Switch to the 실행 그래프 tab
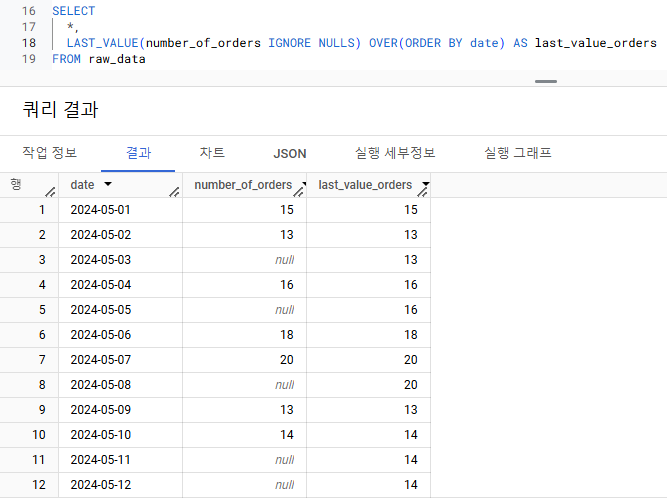 [x=518, y=153]
